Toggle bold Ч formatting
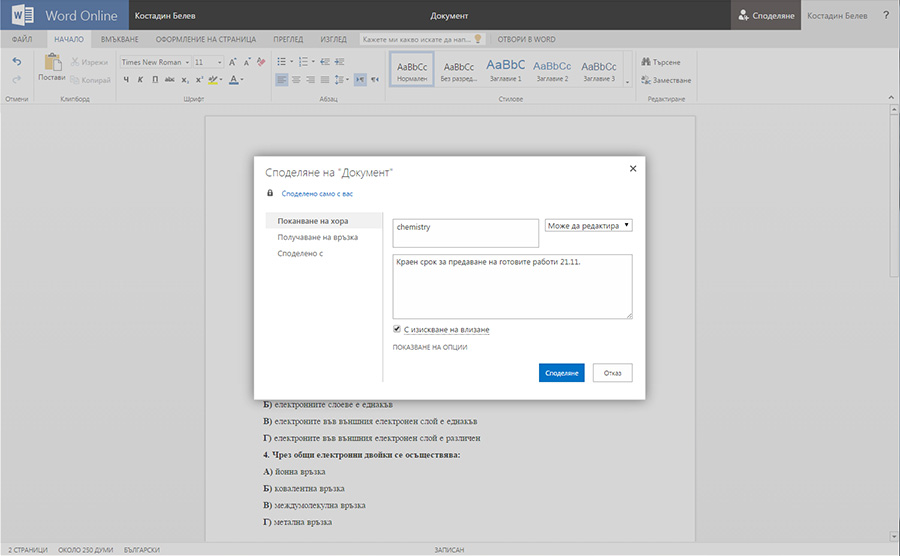This screenshot has width=900, height=556. pyautogui.click(x=126, y=80)
